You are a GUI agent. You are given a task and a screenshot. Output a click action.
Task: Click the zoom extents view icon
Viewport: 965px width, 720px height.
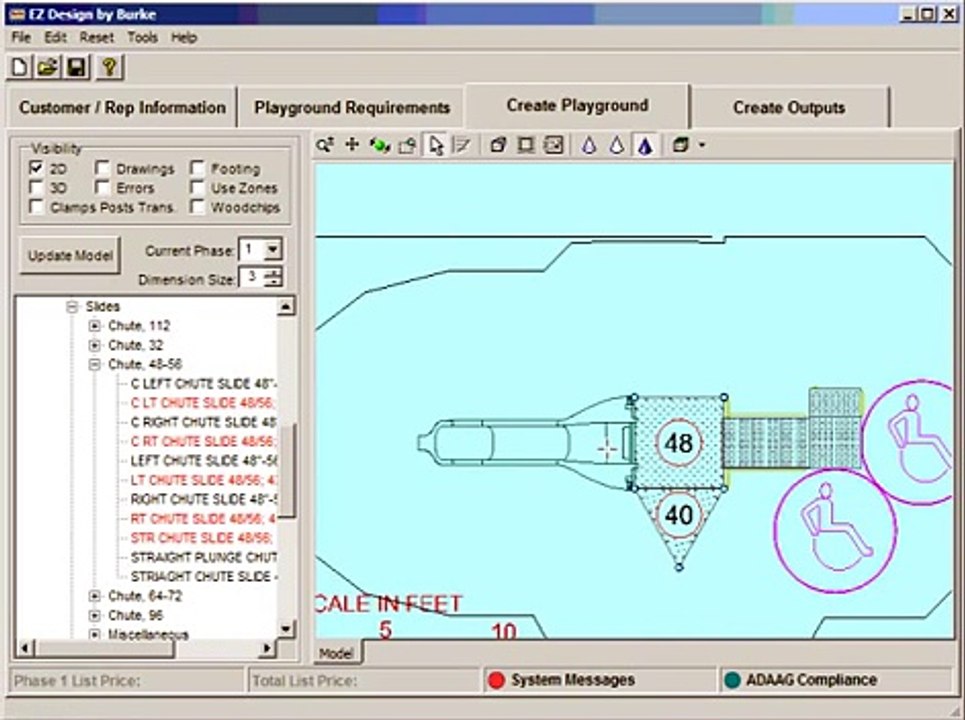[x=554, y=145]
